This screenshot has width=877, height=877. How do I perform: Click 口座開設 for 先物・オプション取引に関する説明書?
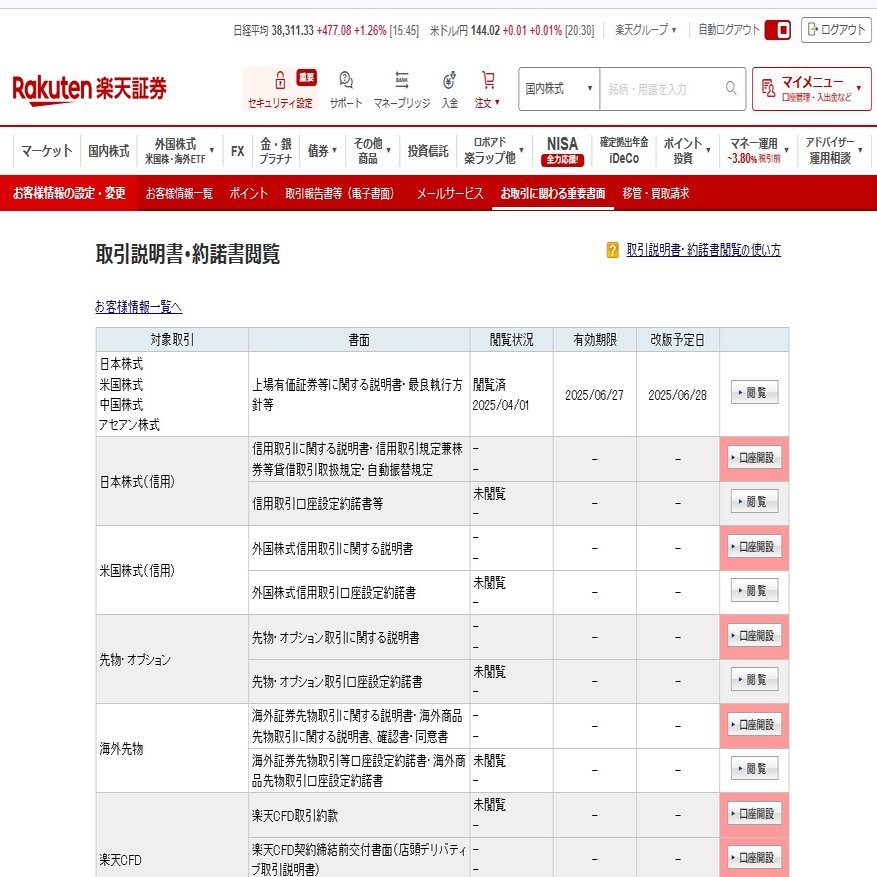754,635
